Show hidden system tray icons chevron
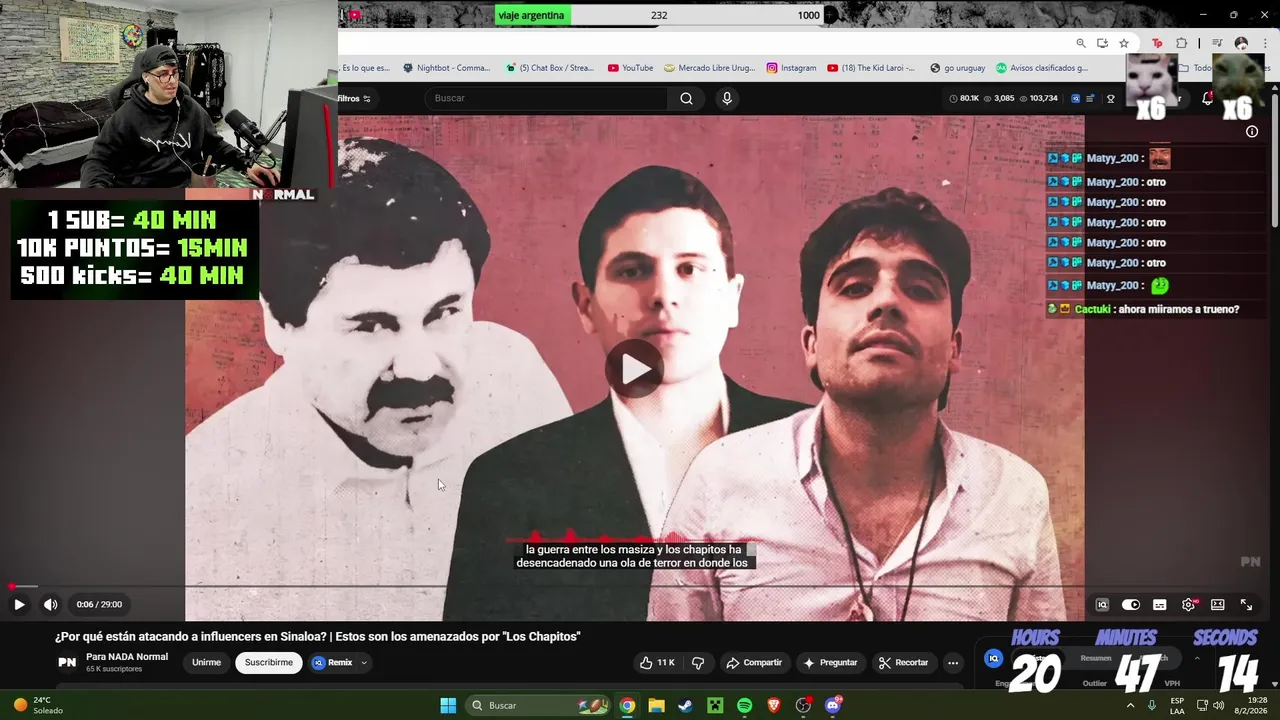 (x=1130, y=705)
